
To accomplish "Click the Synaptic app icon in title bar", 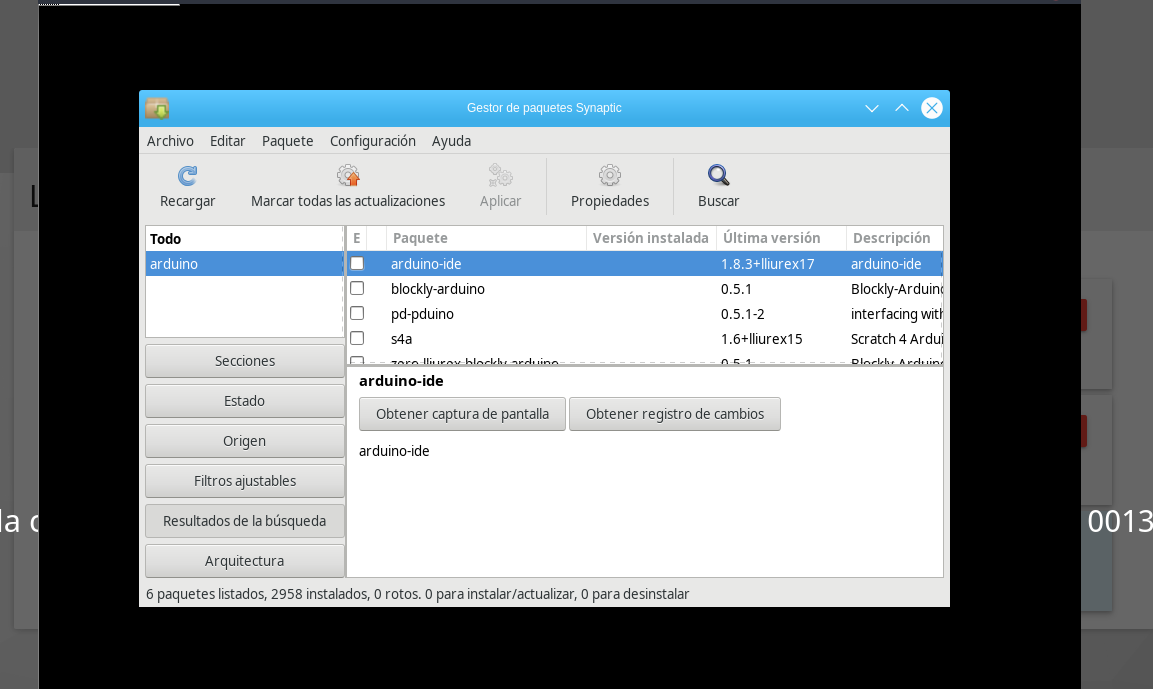I will click(157, 108).
